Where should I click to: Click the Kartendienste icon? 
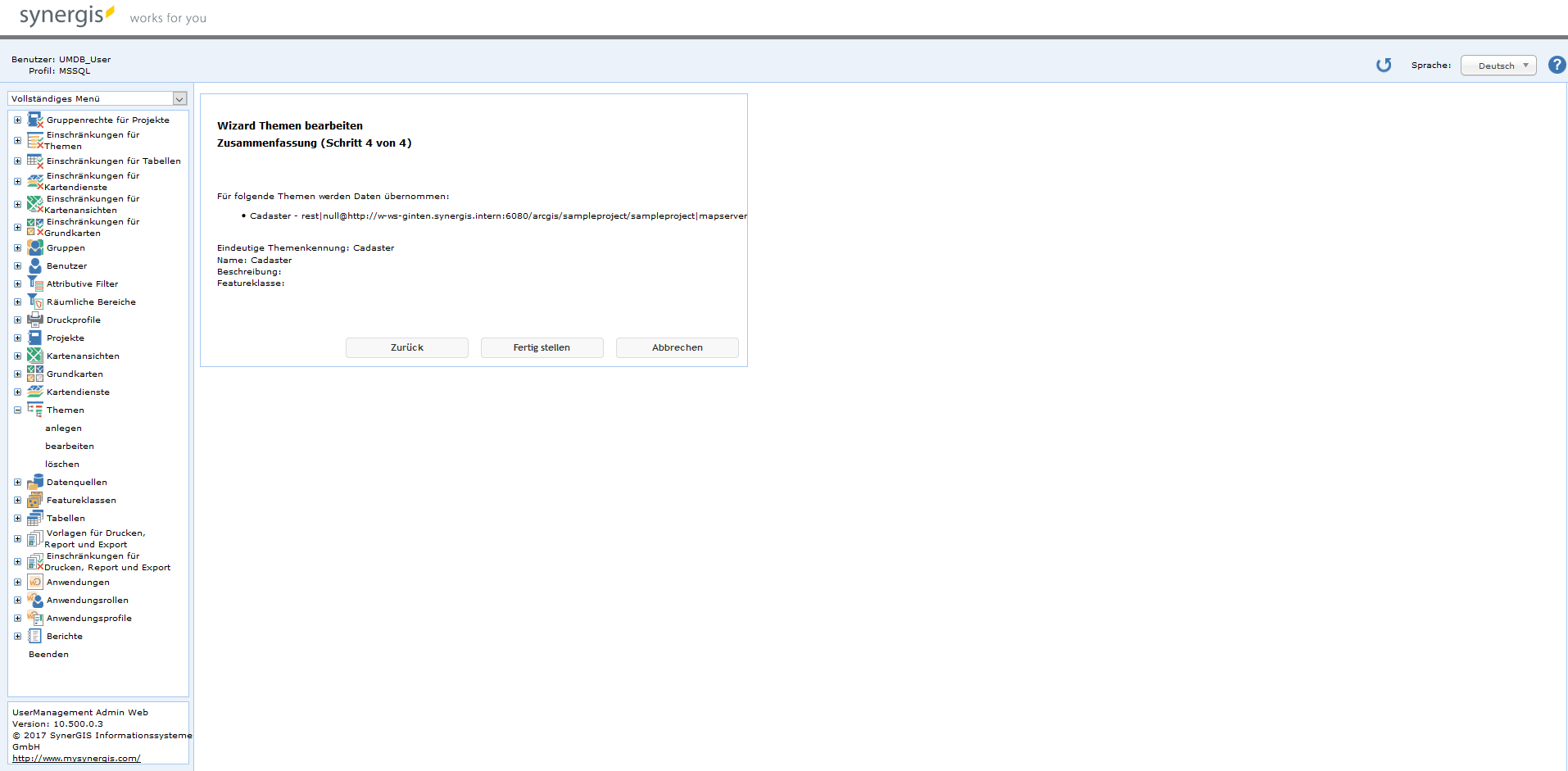35,392
